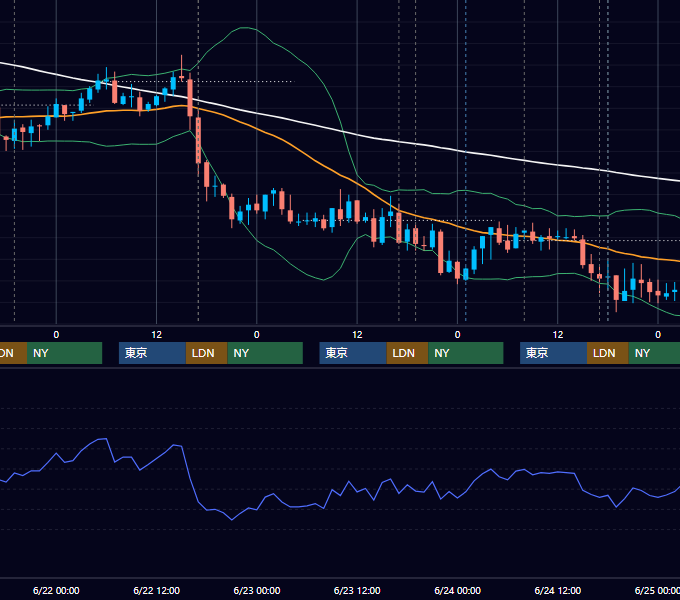Select the LDN session block after 6/23 12:00

tap(408, 353)
